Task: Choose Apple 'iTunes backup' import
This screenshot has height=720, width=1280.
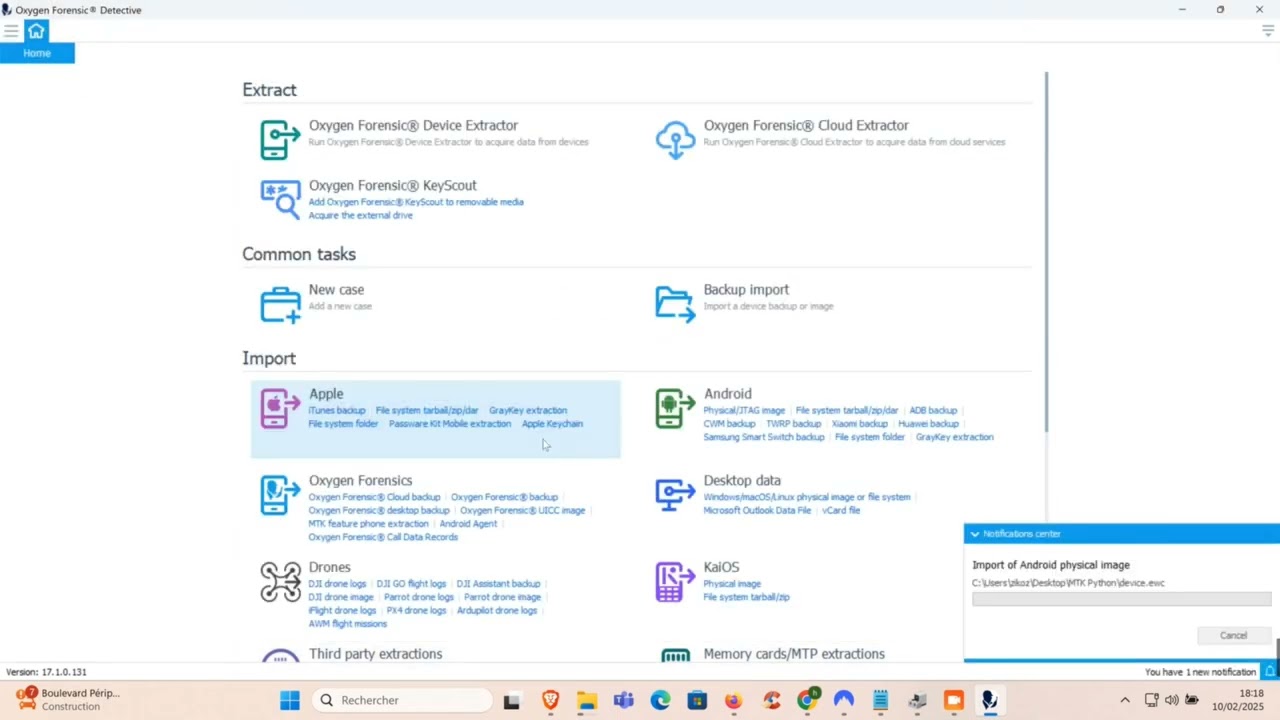Action: 337,410
